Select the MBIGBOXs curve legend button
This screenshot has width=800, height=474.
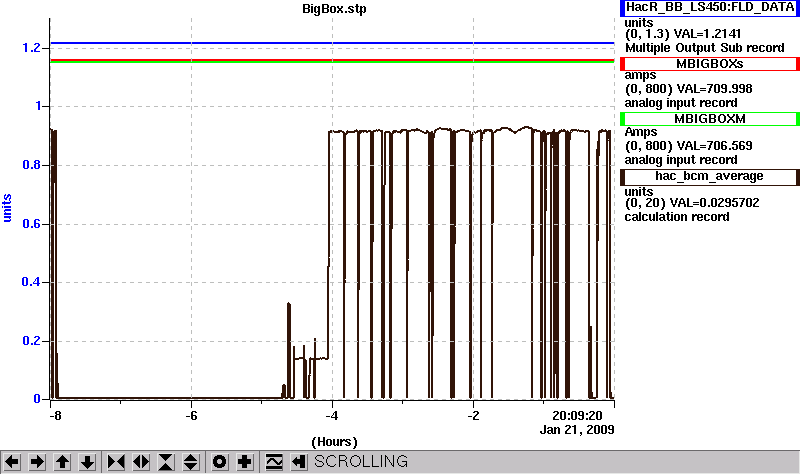(710, 64)
